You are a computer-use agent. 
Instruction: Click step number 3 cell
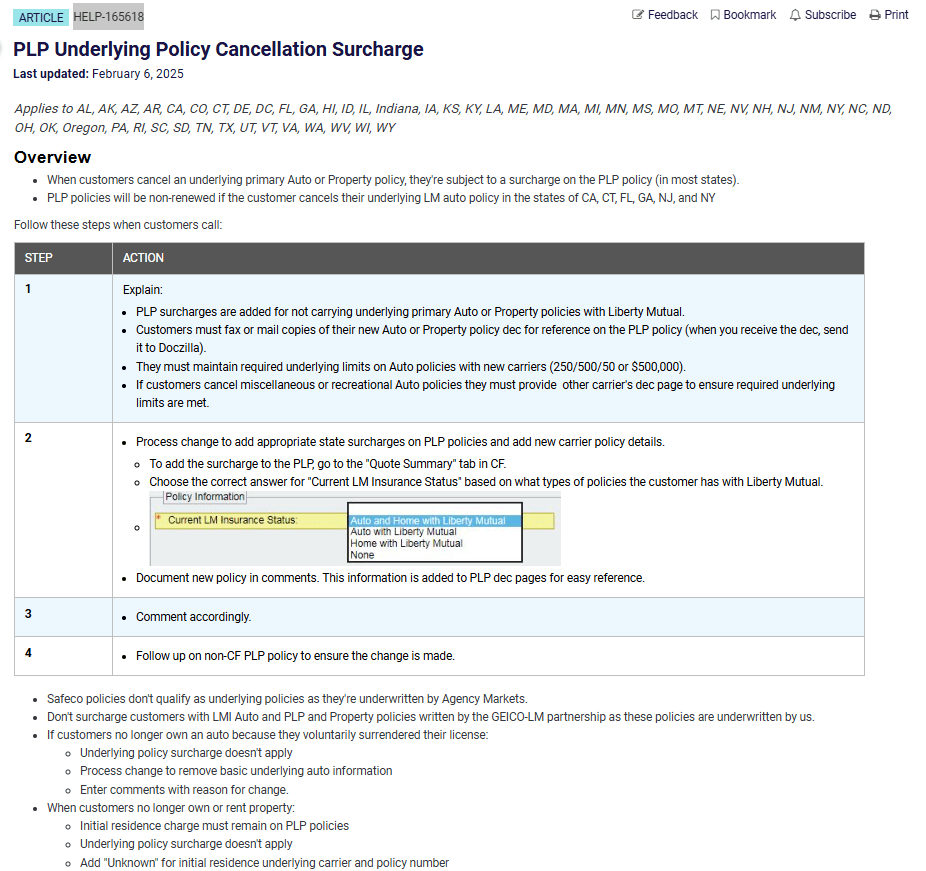[x=63, y=616]
